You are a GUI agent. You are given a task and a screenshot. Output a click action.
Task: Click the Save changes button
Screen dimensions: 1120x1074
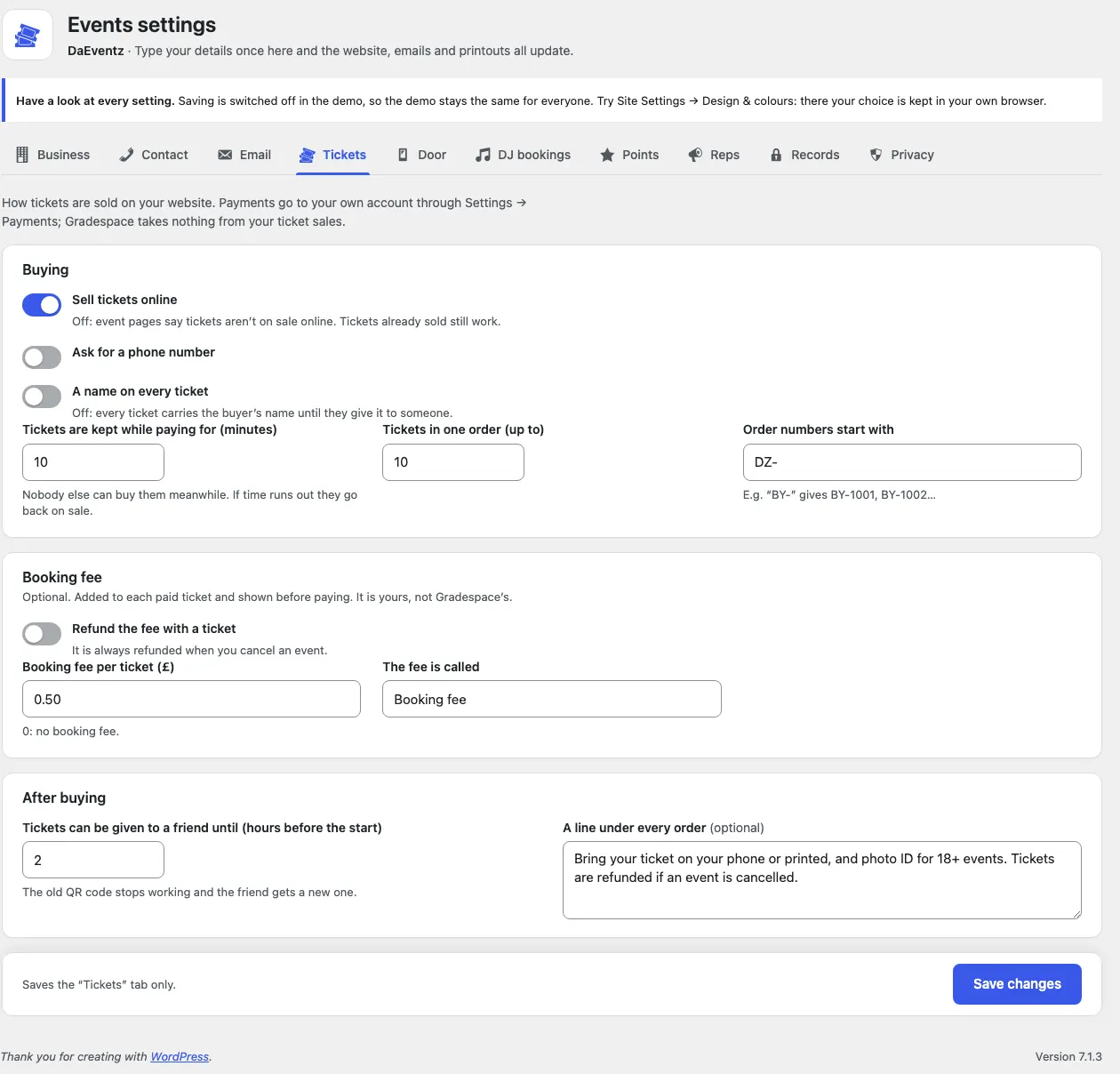pyautogui.click(x=1017, y=984)
